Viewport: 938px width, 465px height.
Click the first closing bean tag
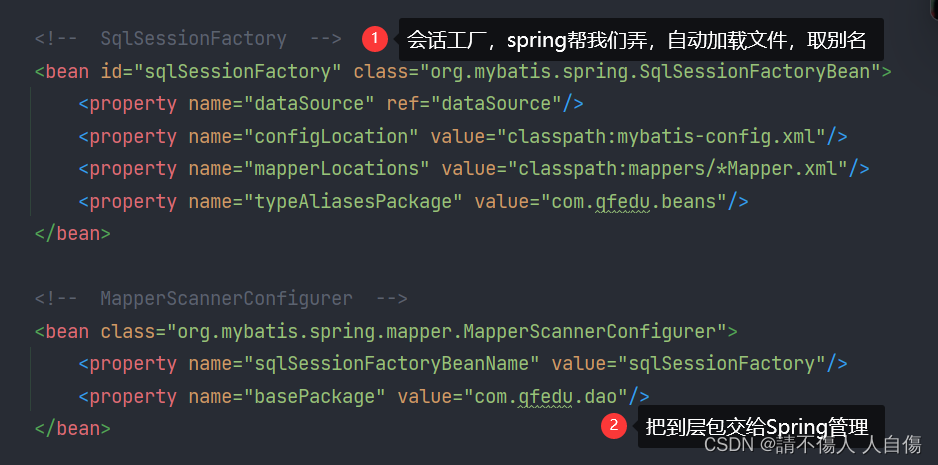(x=73, y=233)
